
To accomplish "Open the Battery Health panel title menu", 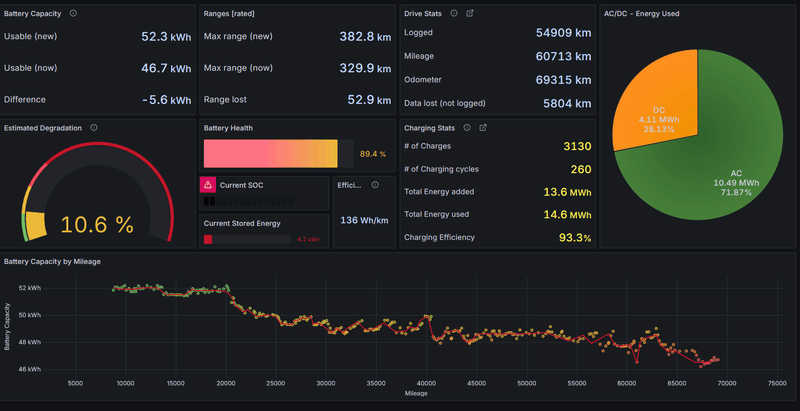I will tap(228, 128).
